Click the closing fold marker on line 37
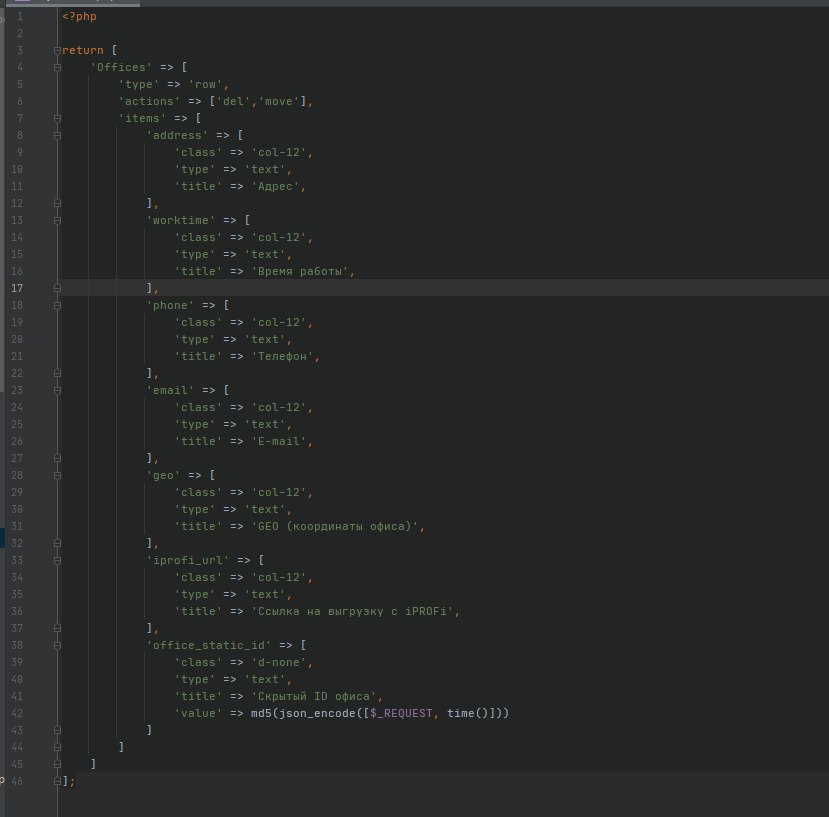 [x=57, y=628]
